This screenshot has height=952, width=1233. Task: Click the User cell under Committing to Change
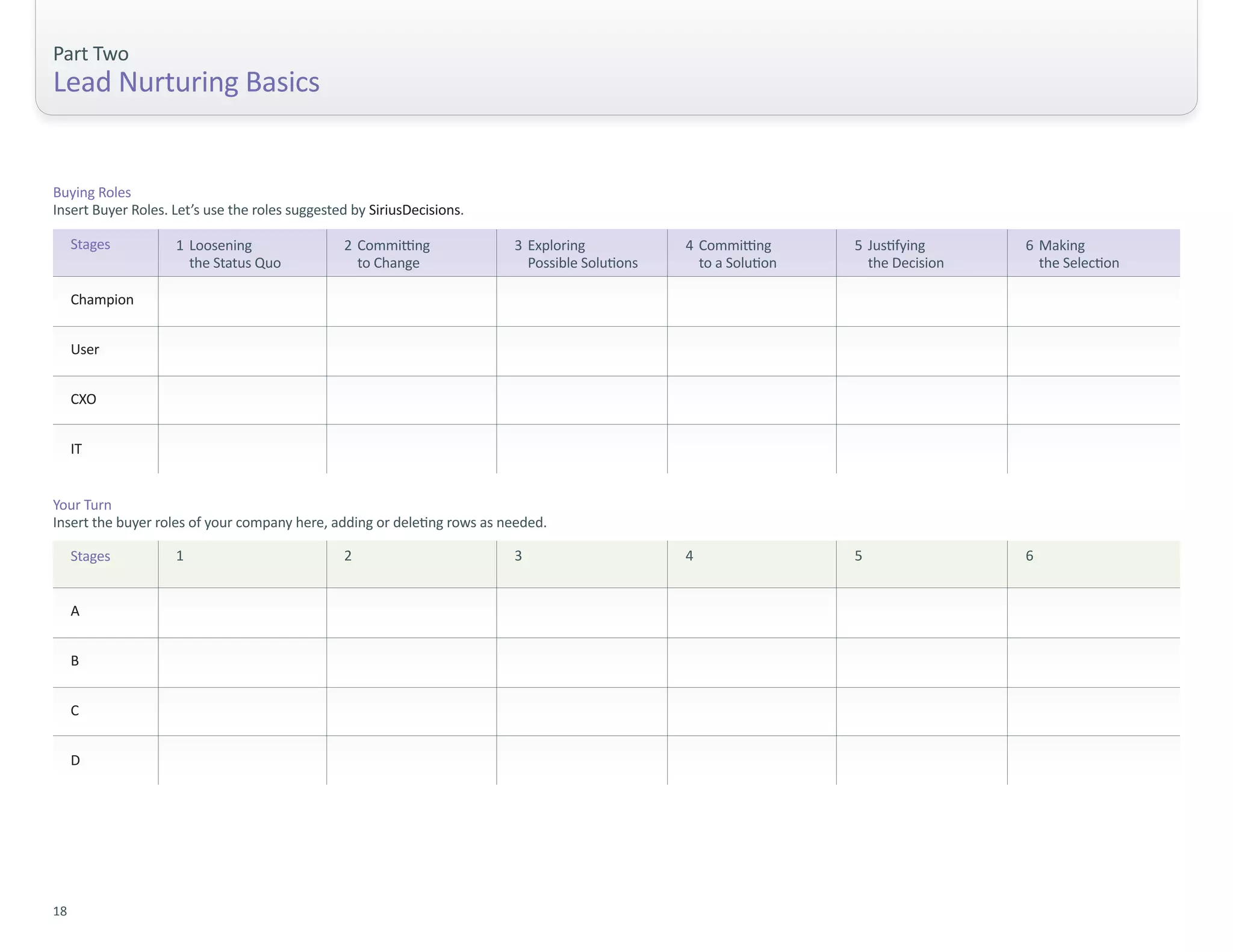tap(412, 351)
